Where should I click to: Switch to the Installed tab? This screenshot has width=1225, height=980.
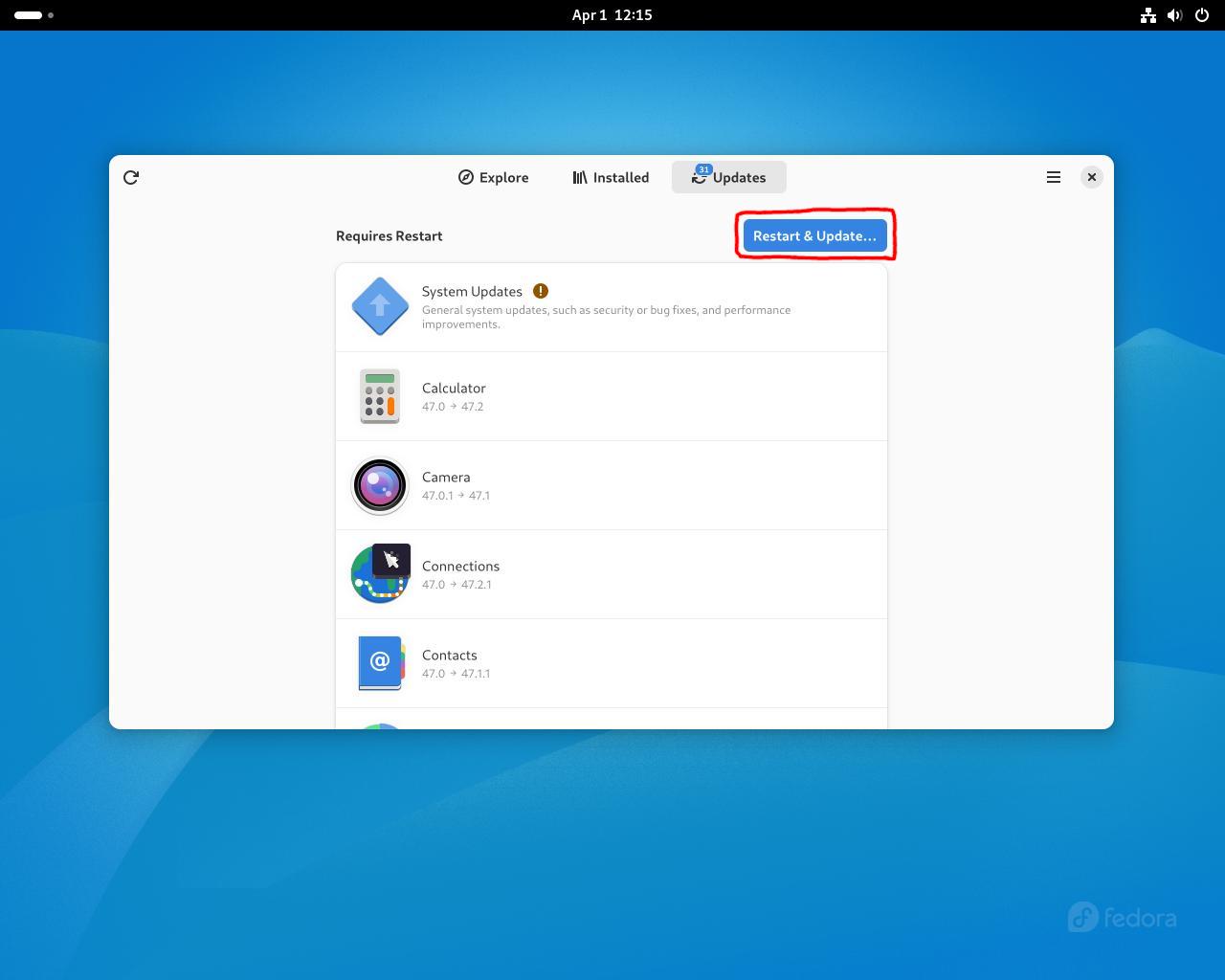(611, 177)
